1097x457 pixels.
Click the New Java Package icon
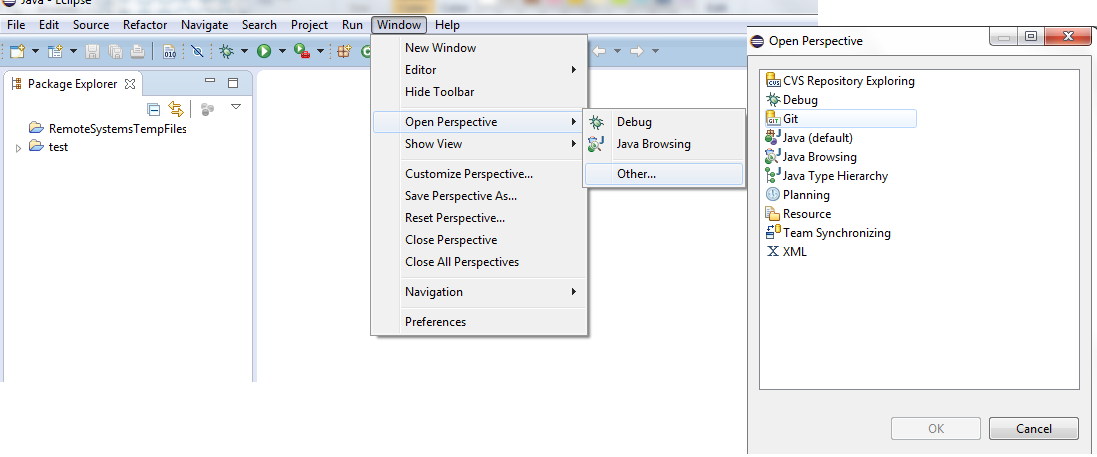[343, 51]
